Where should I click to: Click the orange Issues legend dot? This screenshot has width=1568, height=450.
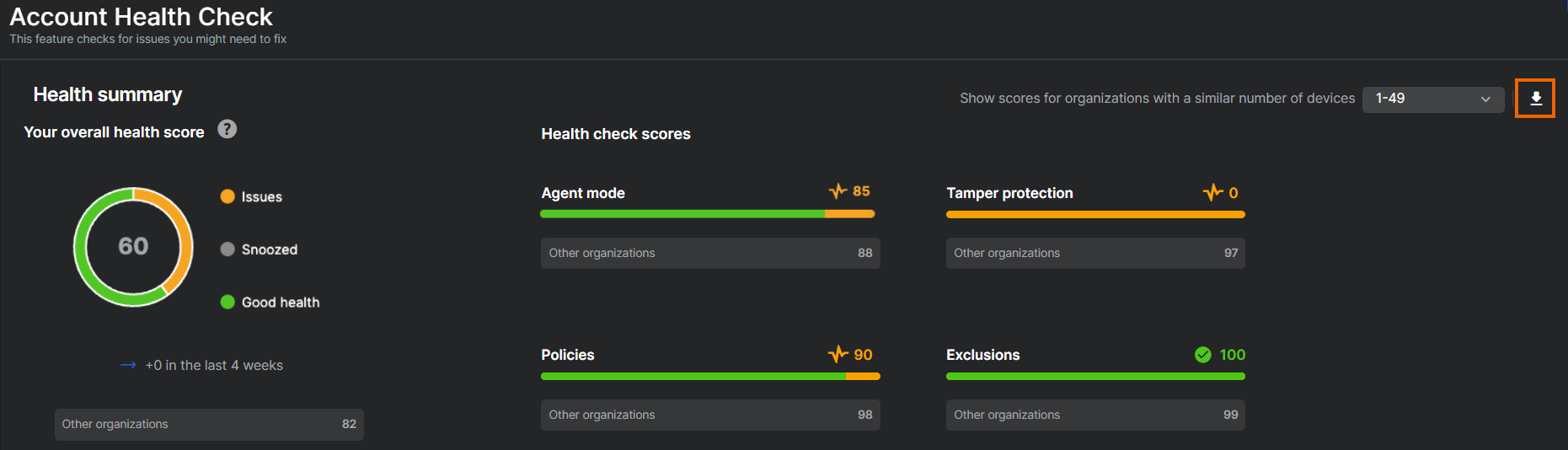pos(227,196)
